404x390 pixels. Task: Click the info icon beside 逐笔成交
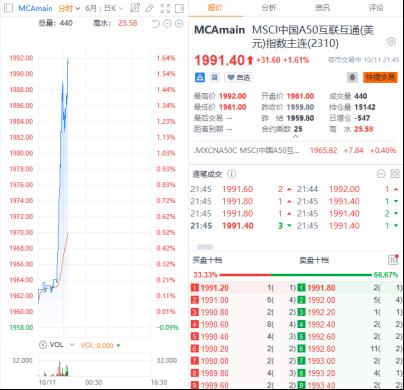(x=231, y=174)
